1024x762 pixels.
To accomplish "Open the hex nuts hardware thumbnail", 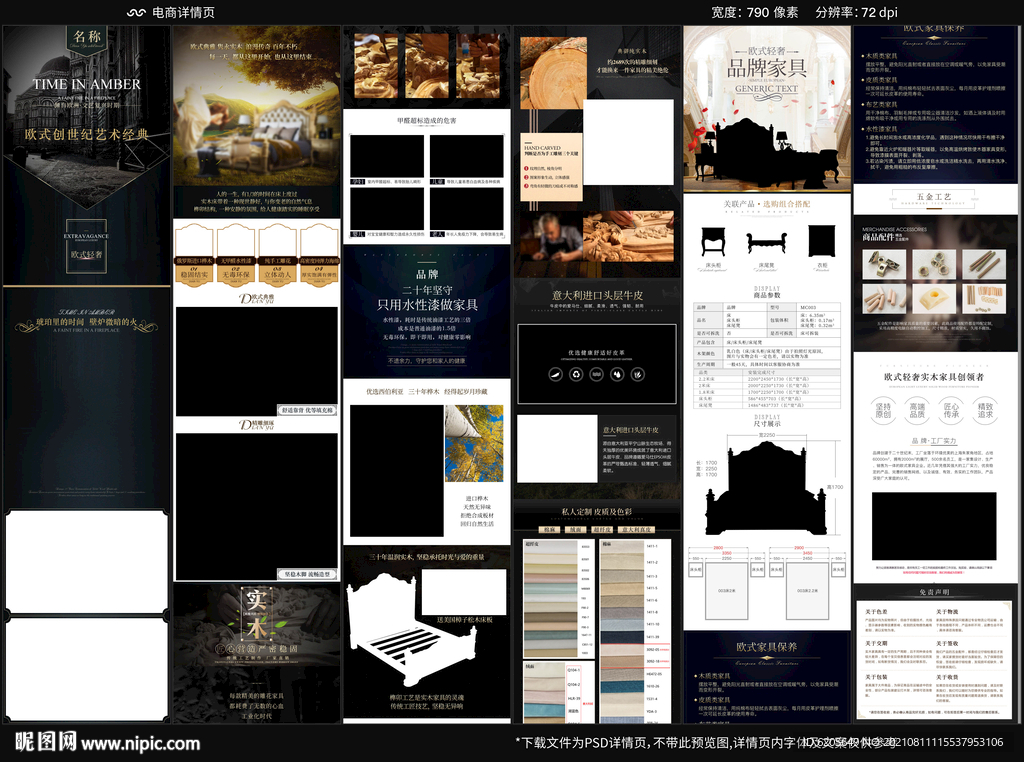I will point(935,264).
